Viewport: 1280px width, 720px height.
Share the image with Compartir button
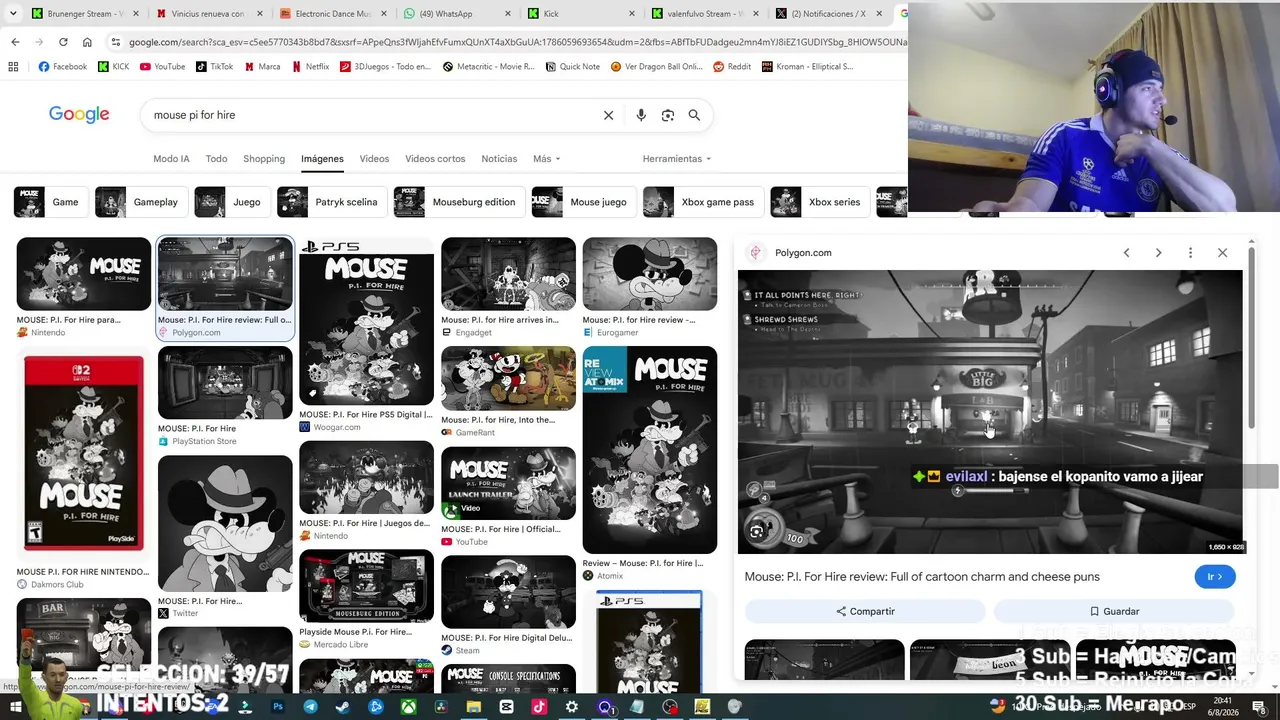coord(865,611)
